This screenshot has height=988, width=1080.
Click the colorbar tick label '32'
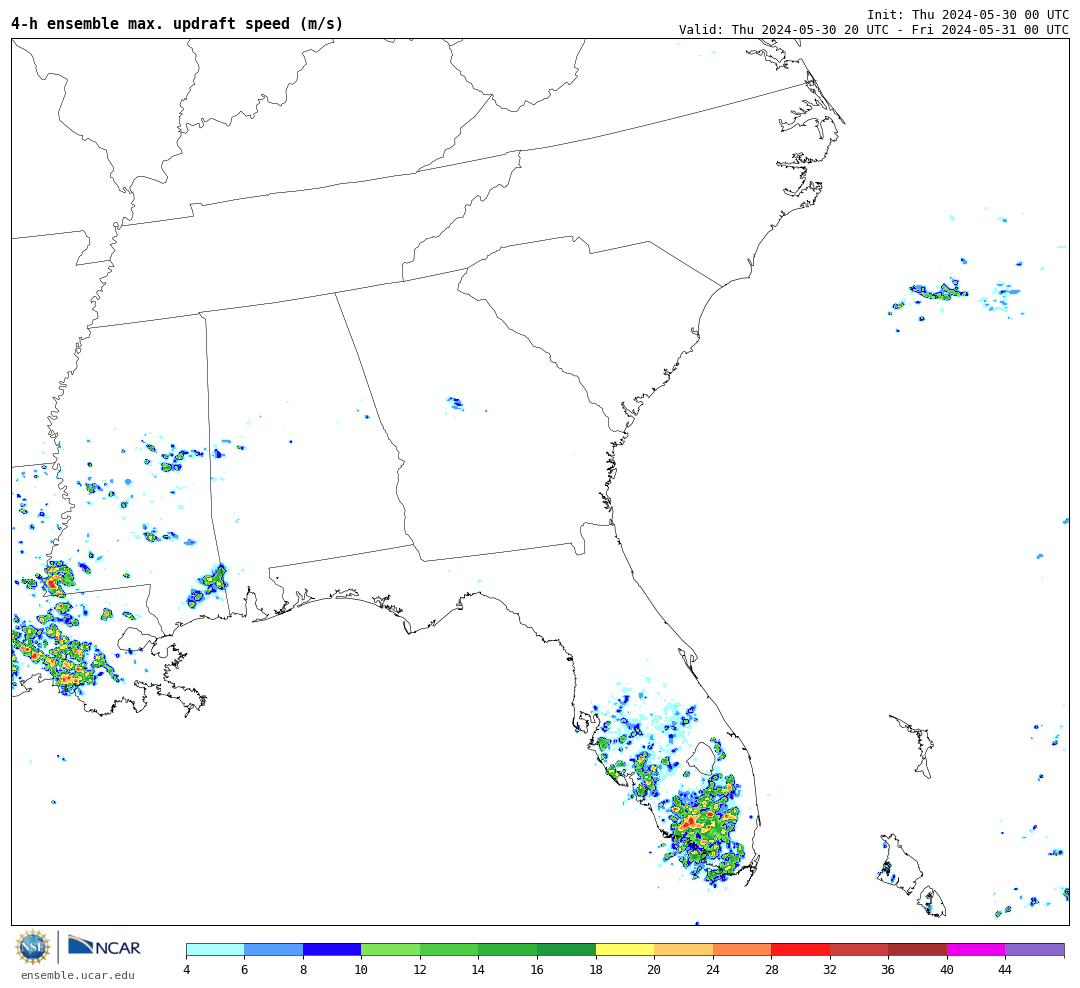pos(830,969)
